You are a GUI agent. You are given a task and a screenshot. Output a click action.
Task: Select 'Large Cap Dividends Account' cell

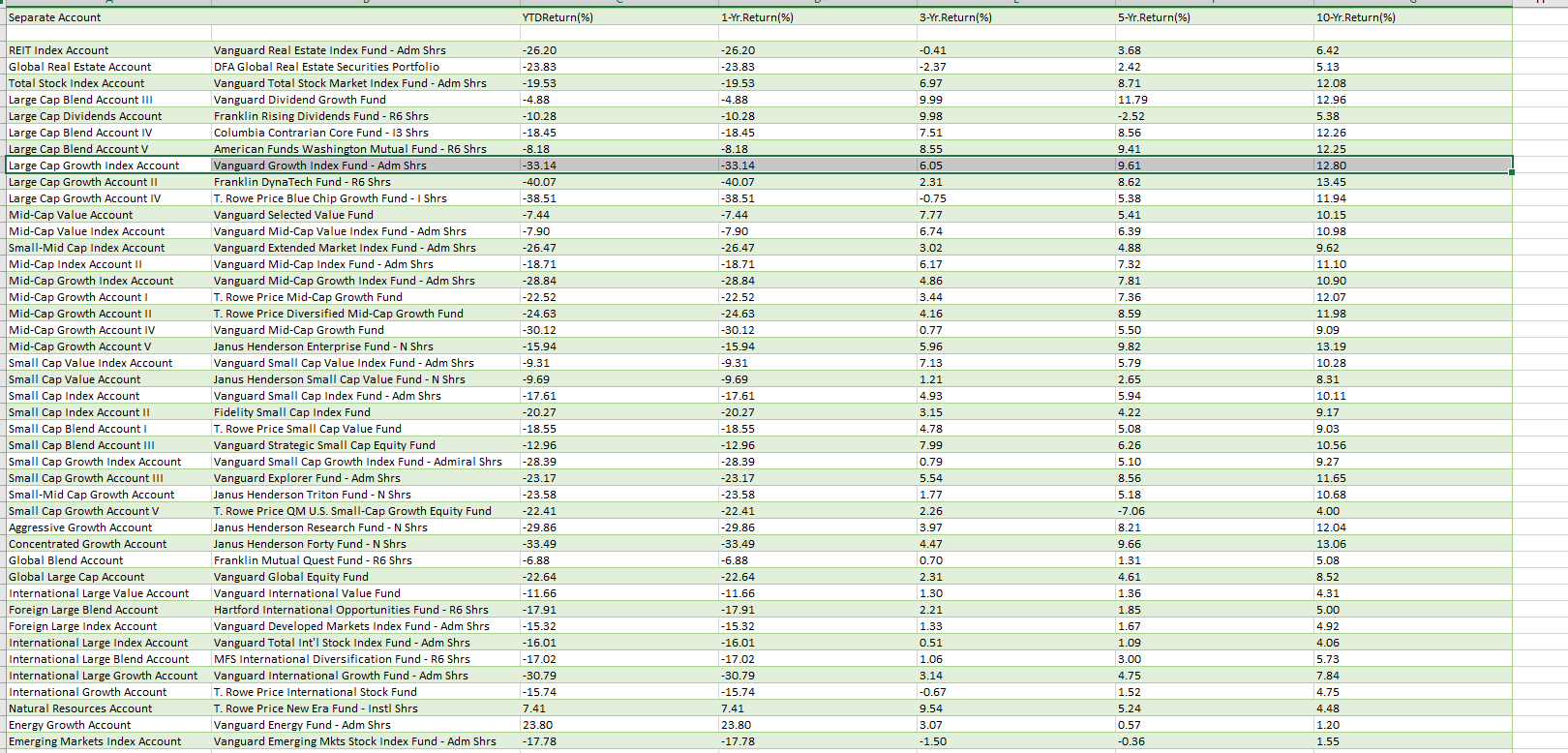point(108,116)
